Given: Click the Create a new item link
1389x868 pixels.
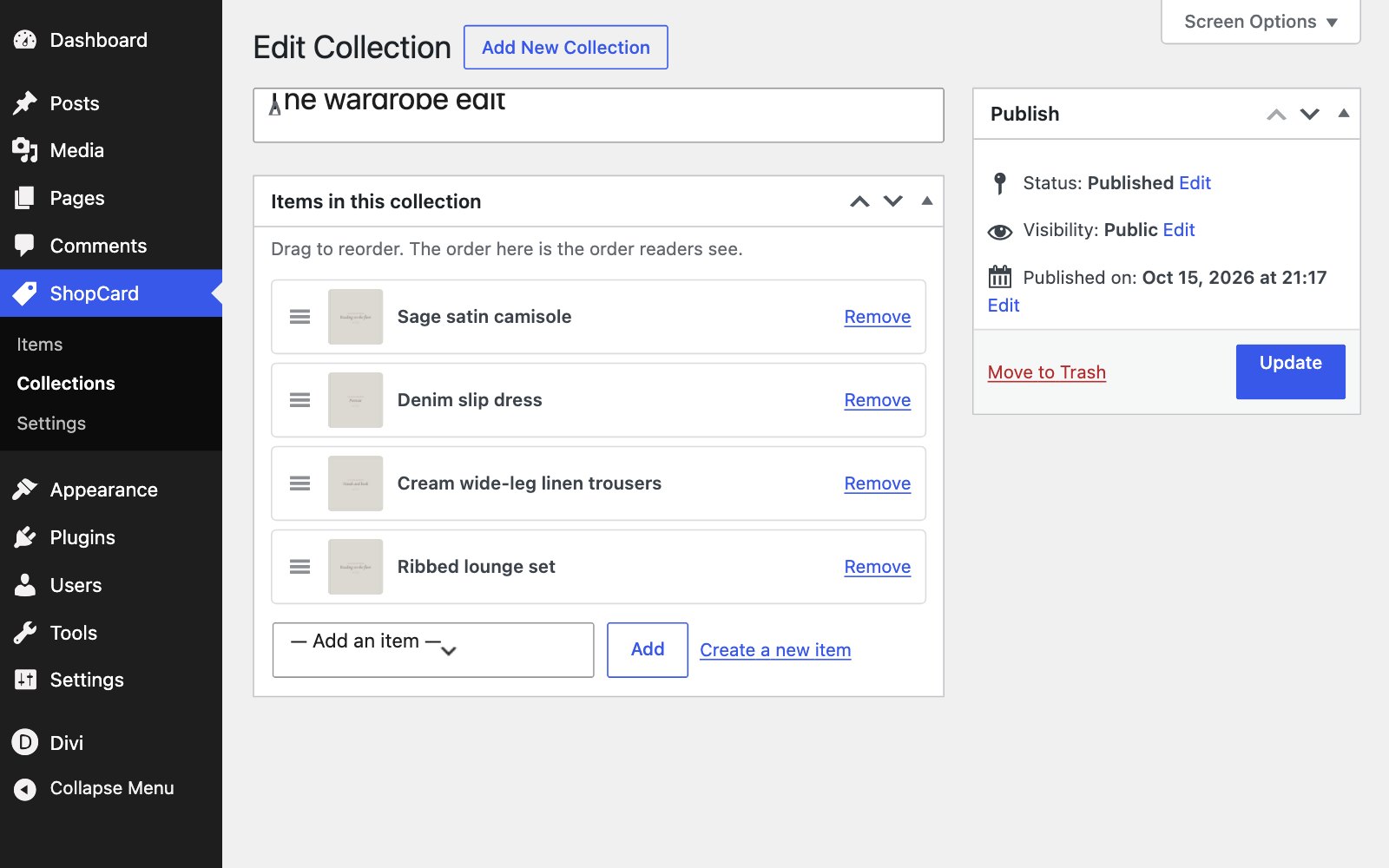Looking at the screenshot, I should (x=775, y=650).
